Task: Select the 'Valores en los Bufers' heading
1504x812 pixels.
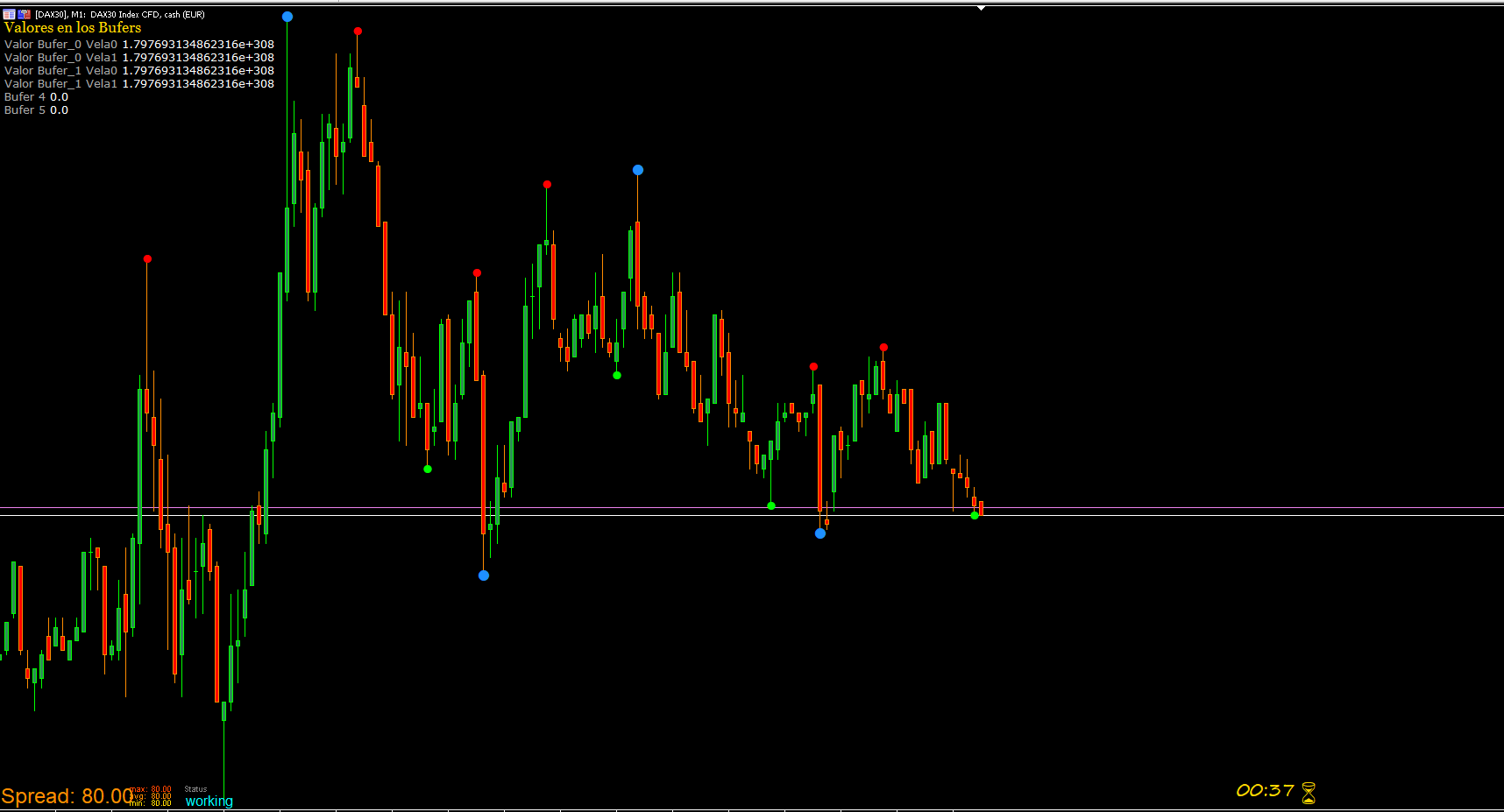Action: [x=73, y=28]
